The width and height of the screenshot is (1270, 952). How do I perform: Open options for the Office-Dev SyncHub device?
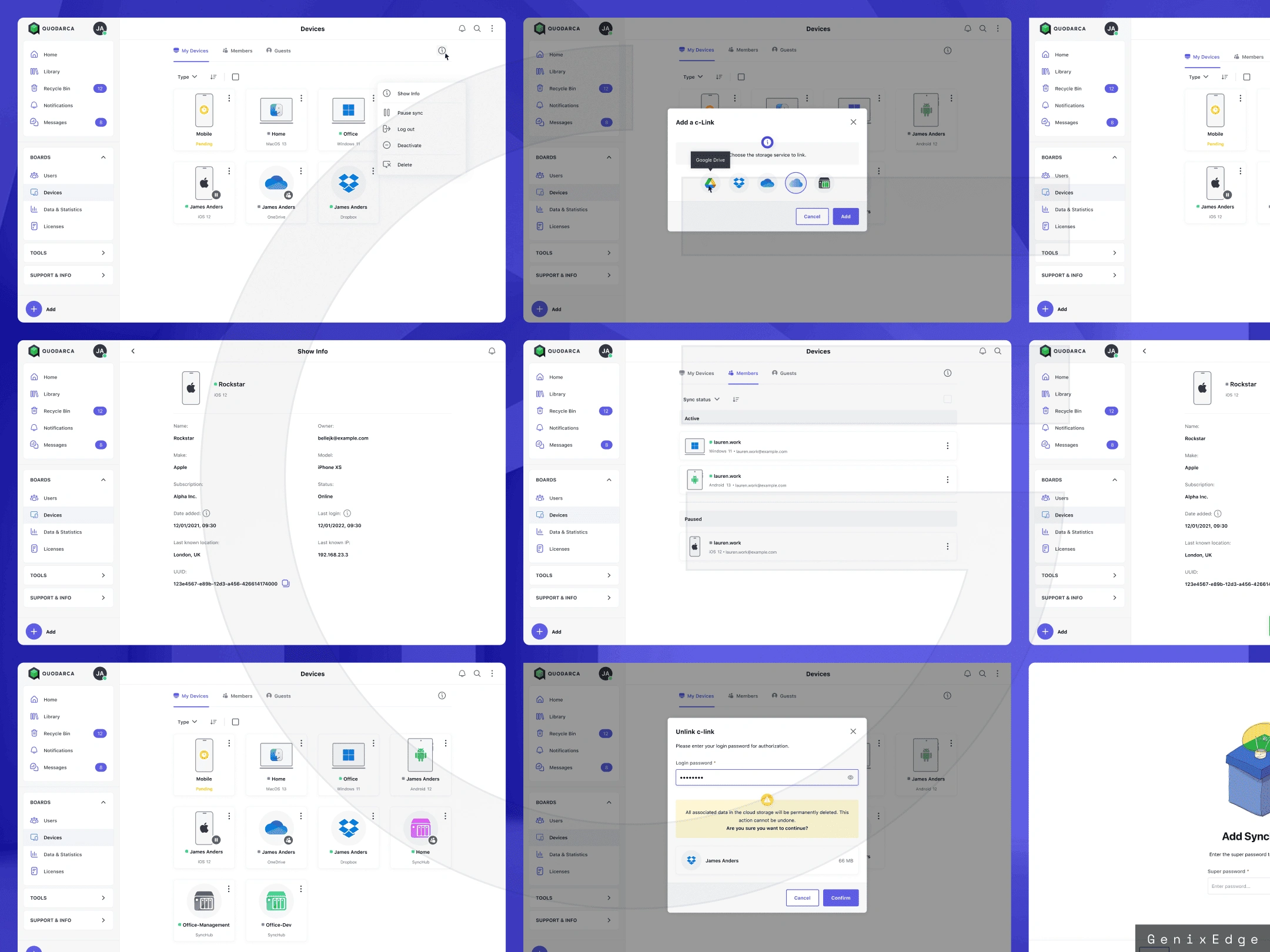pyautogui.click(x=301, y=889)
